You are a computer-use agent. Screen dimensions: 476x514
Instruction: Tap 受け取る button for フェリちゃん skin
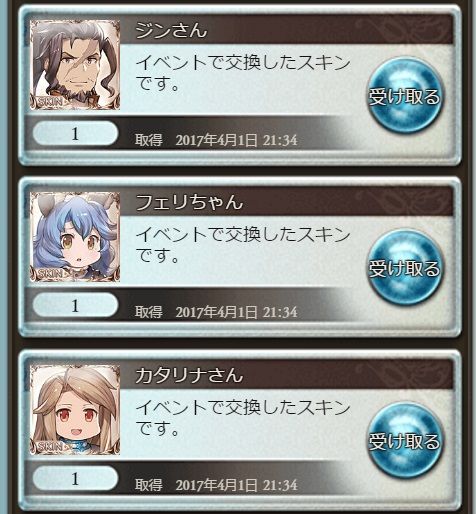point(405,268)
